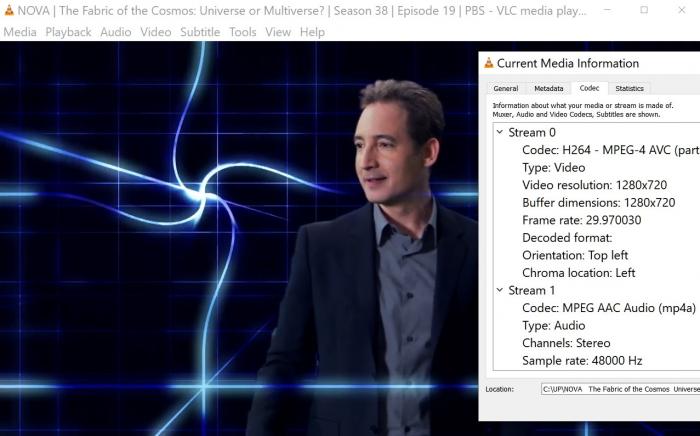Screen dimensions: 700x436
Task: Switch to the Statistics tab
Action: pyautogui.click(x=629, y=88)
